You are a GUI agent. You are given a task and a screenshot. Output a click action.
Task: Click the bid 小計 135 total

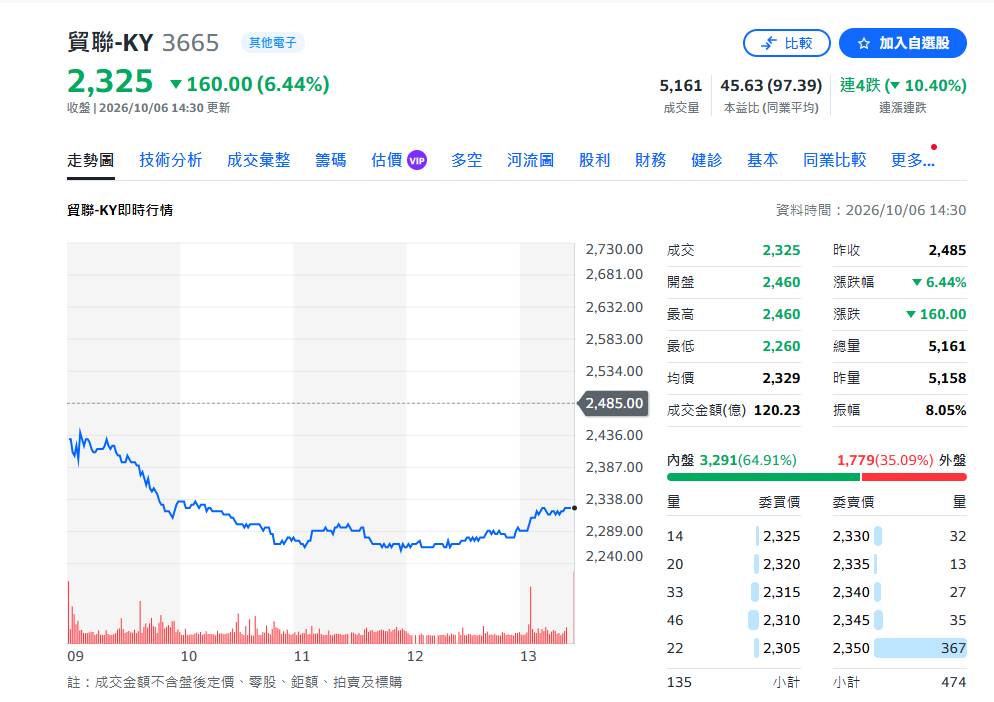[x=680, y=682]
